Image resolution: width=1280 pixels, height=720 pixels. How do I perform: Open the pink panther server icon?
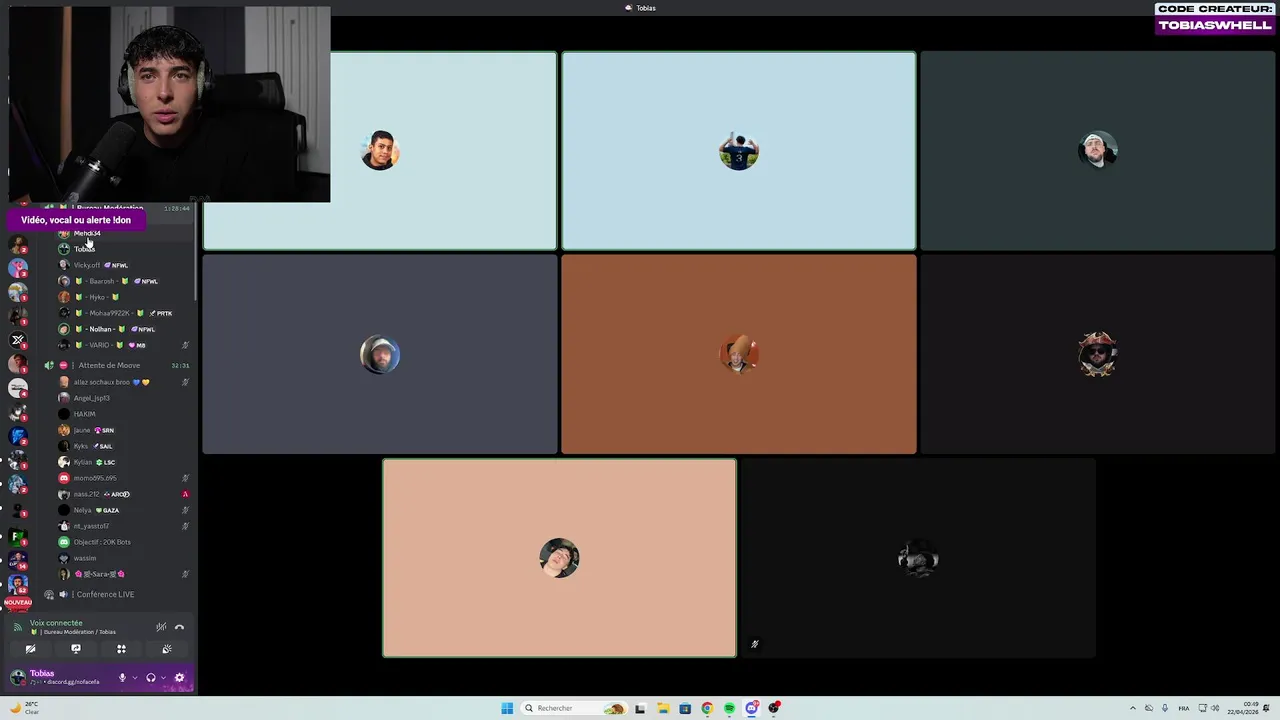17,268
